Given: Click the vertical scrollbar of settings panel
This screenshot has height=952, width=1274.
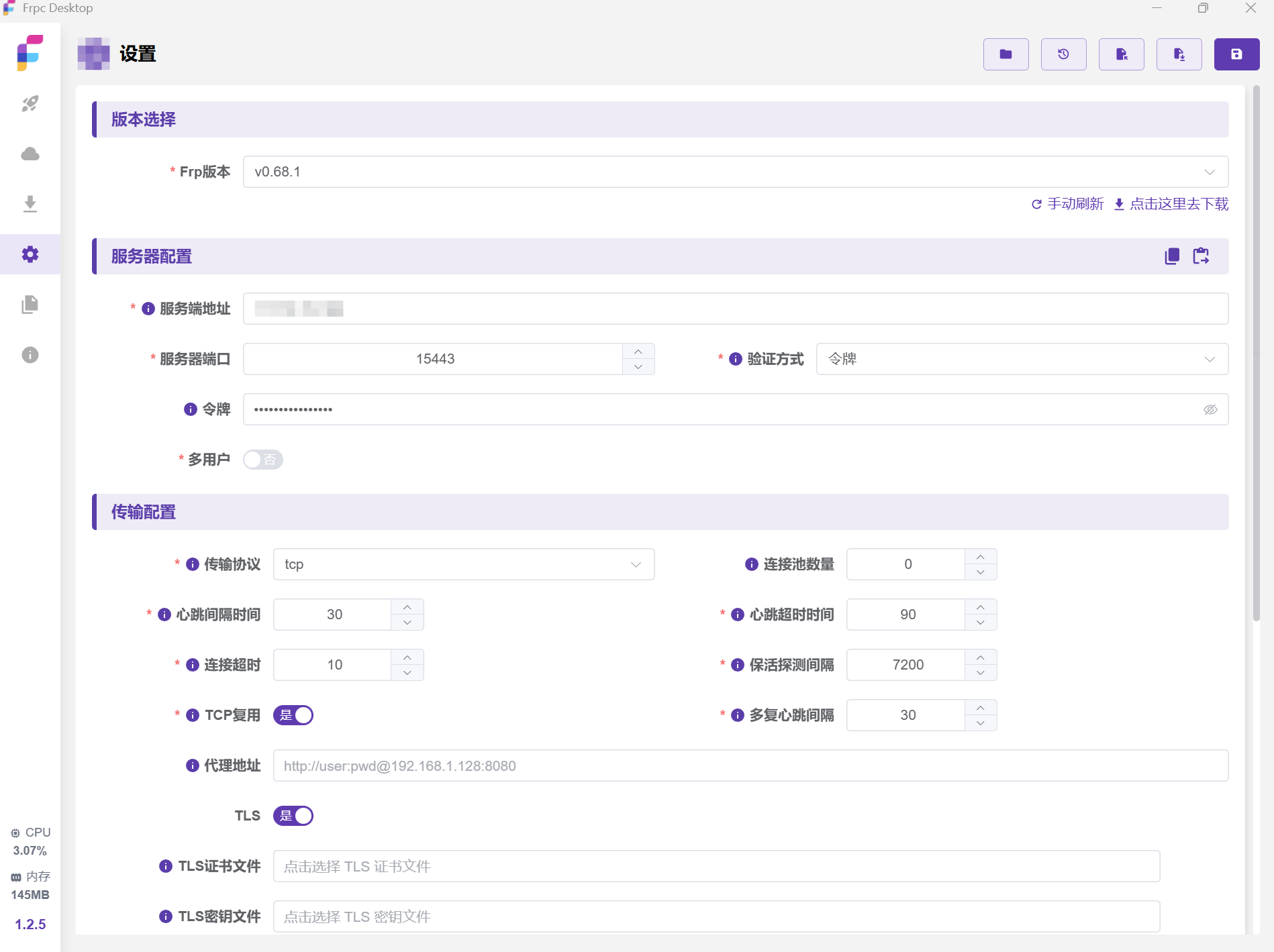Looking at the screenshot, I should click(1256, 354).
